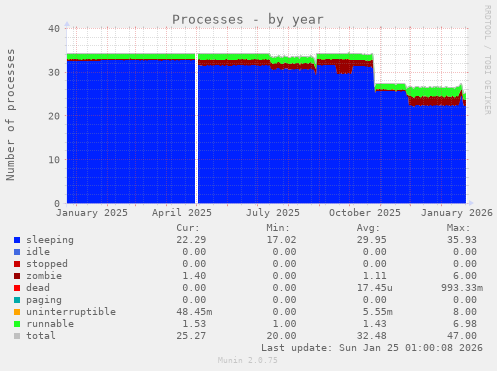Click dead maximum value 993.33m
The height and width of the screenshot is (371, 497).
462,288
